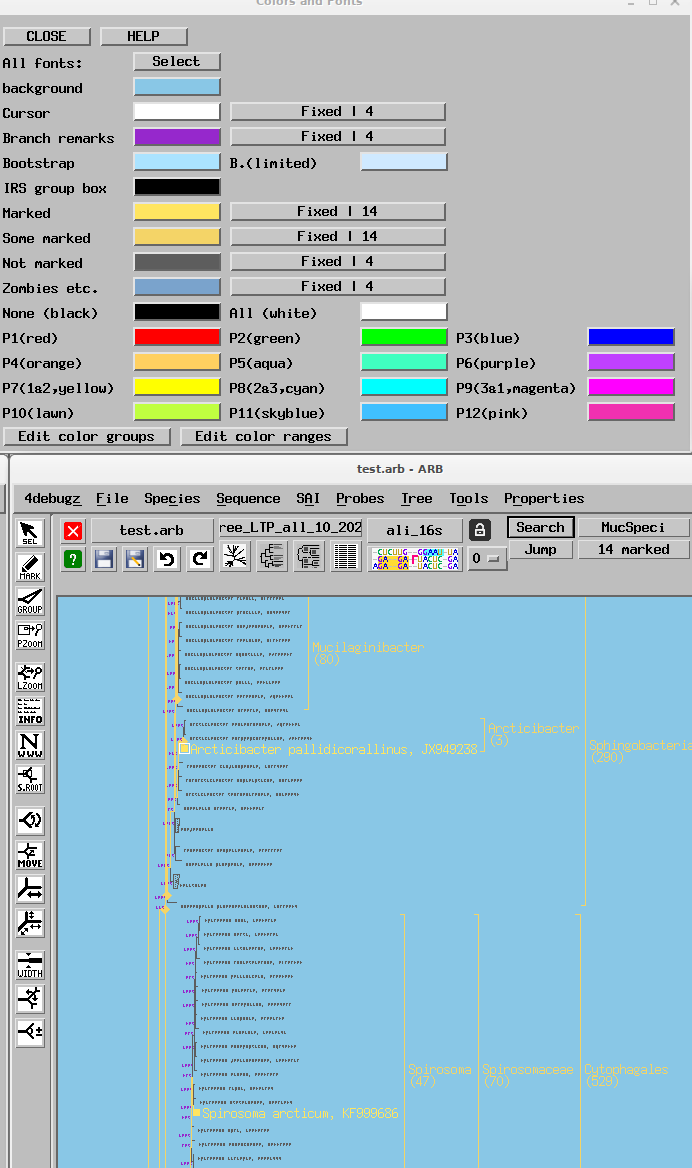692x1168 pixels.
Task: Open the File menu
Action: (112, 498)
